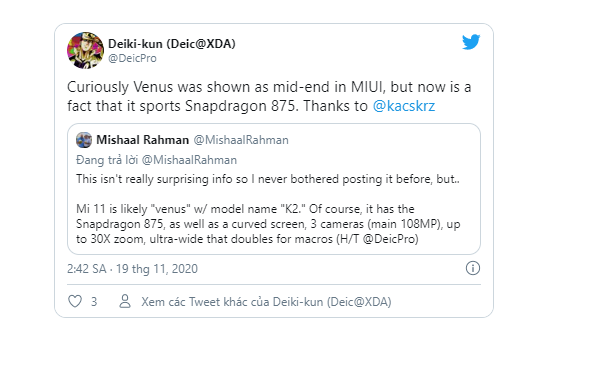Image resolution: width=589 pixels, height=383 pixels.
Task: Open the tweet timestamp 2:42 SA · 19 thg 11, 2020
Action: (x=132, y=269)
